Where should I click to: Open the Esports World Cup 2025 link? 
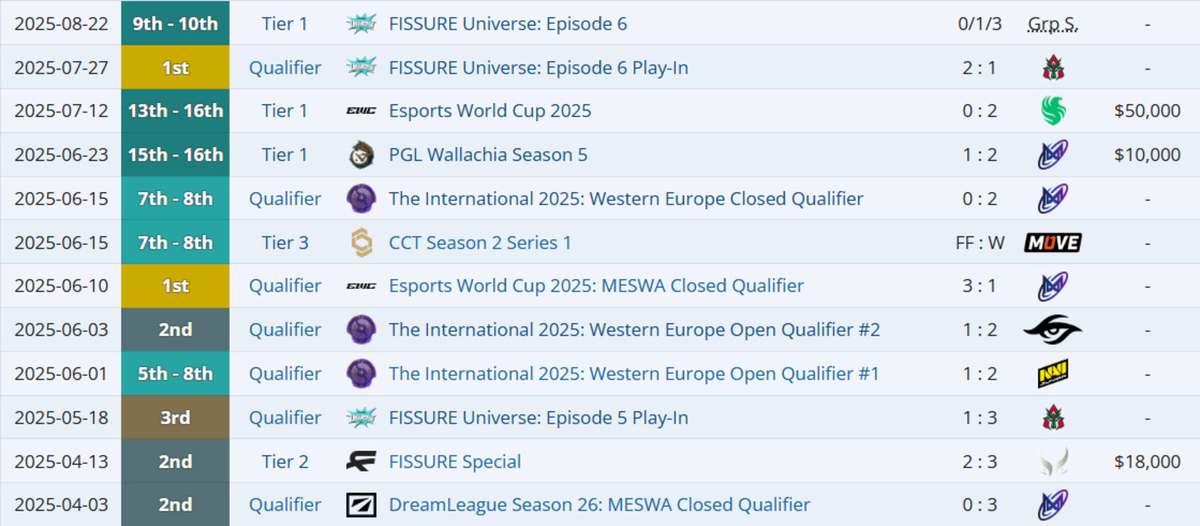(x=490, y=111)
